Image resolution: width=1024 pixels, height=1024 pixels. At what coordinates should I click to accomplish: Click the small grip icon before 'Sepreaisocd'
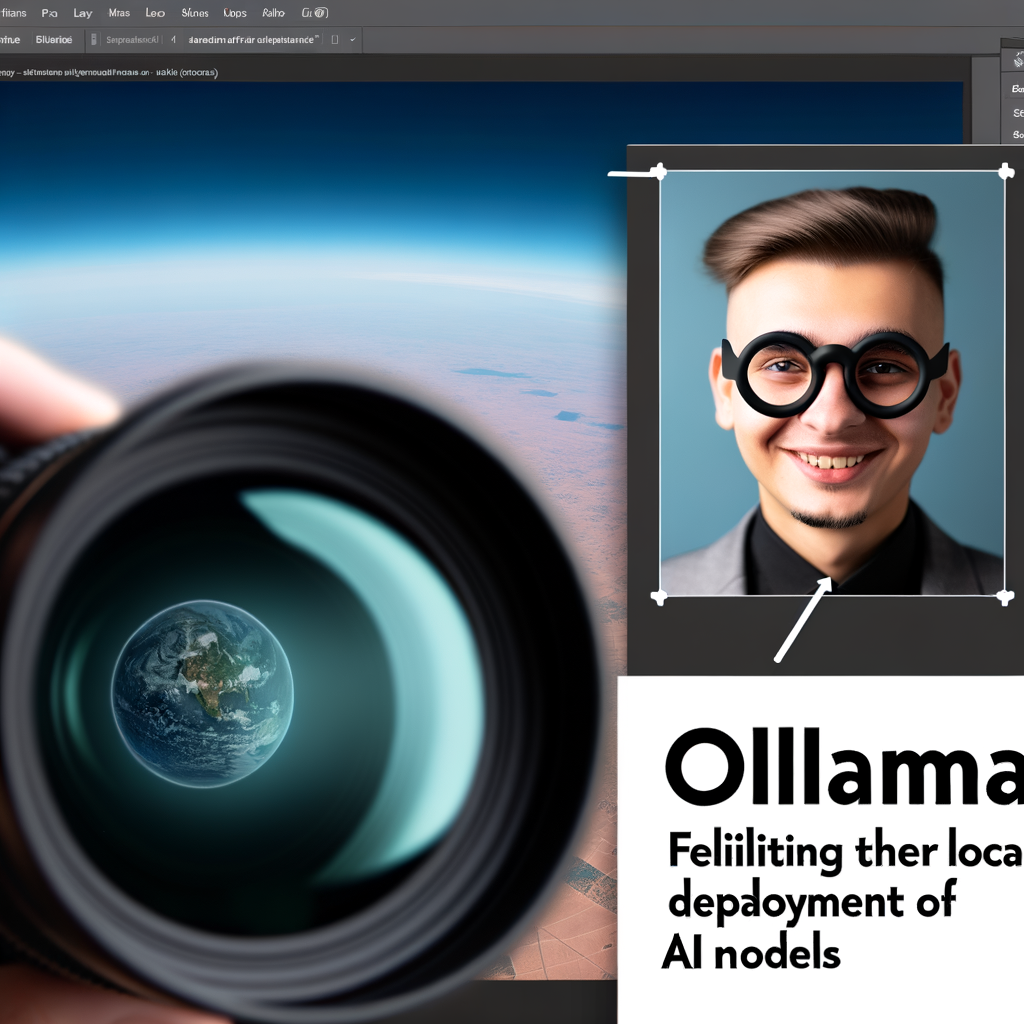[93, 40]
